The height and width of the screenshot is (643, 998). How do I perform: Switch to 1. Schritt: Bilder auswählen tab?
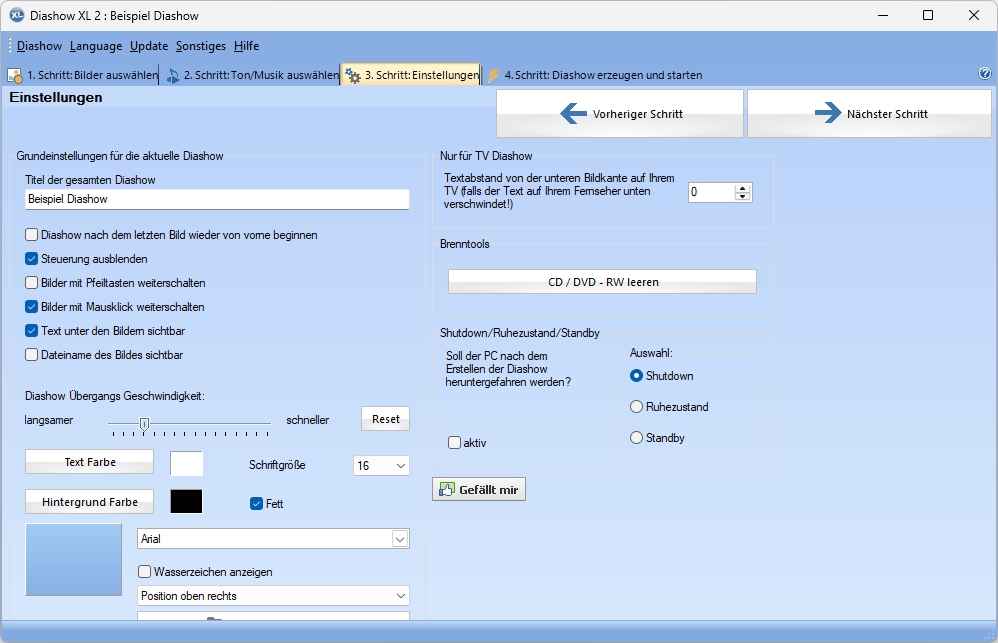82,75
